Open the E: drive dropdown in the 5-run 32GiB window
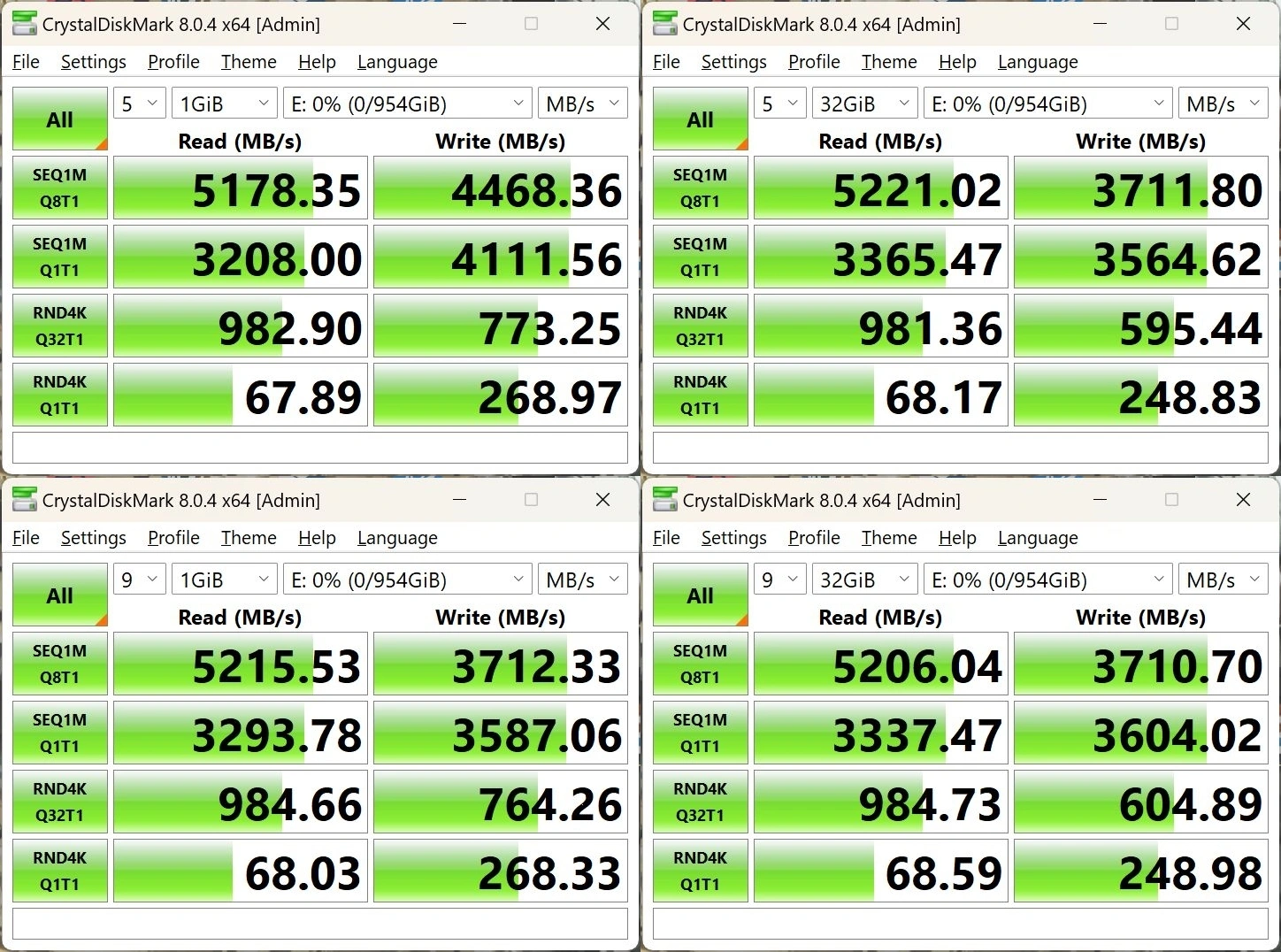Viewport: 1281px width, 952px height. [1048, 104]
